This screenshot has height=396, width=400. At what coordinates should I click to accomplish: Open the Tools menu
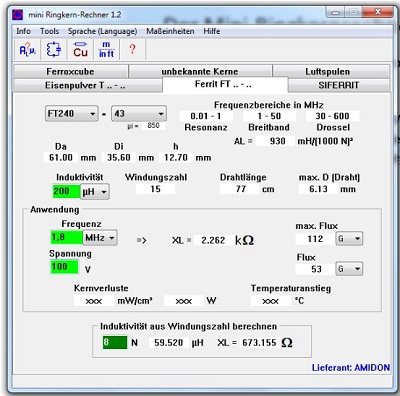coord(49,31)
